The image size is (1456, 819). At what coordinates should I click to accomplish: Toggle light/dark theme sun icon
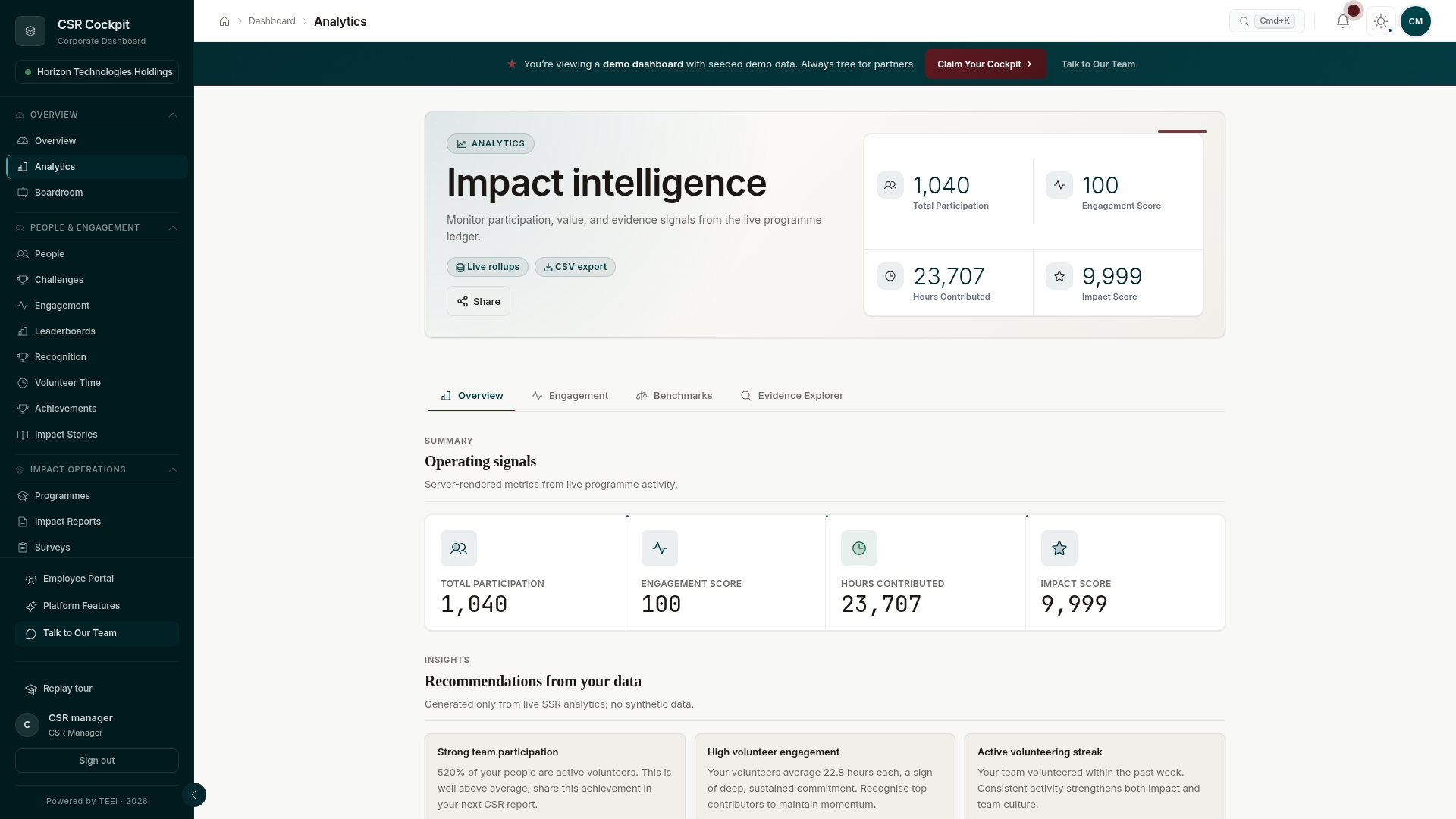tap(1381, 21)
